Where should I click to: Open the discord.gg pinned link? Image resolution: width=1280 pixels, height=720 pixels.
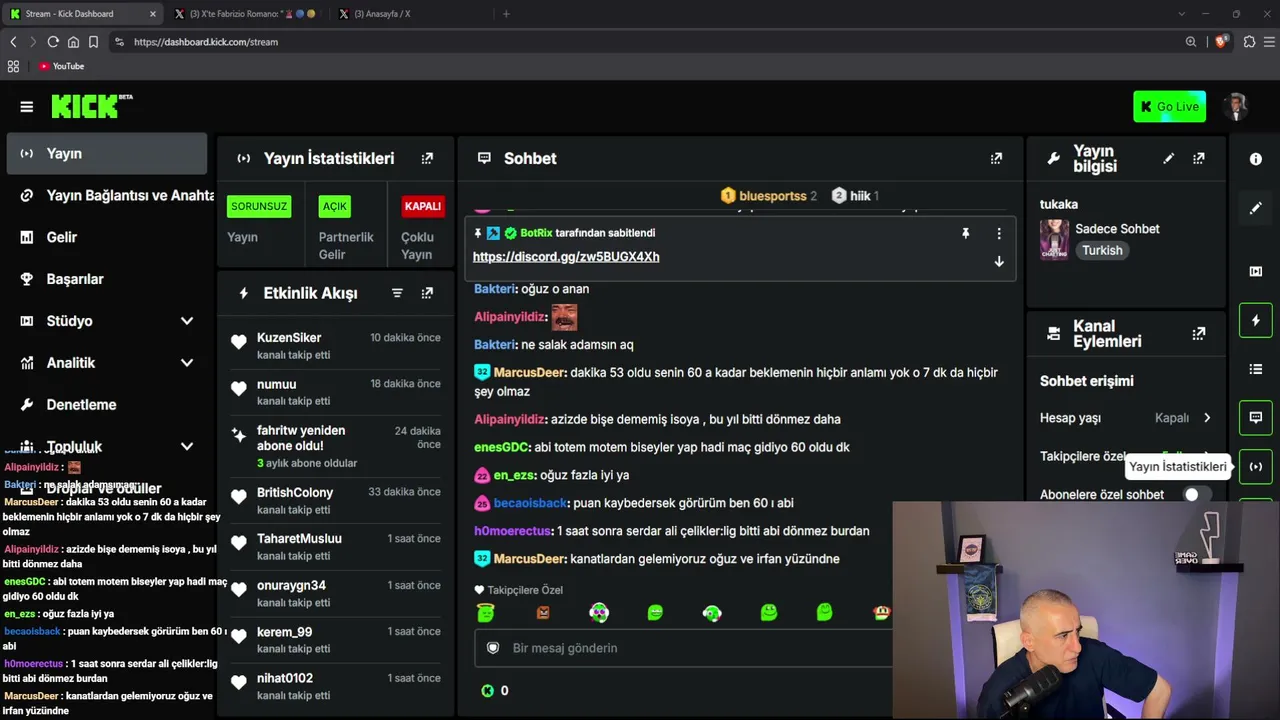[x=566, y=257]
